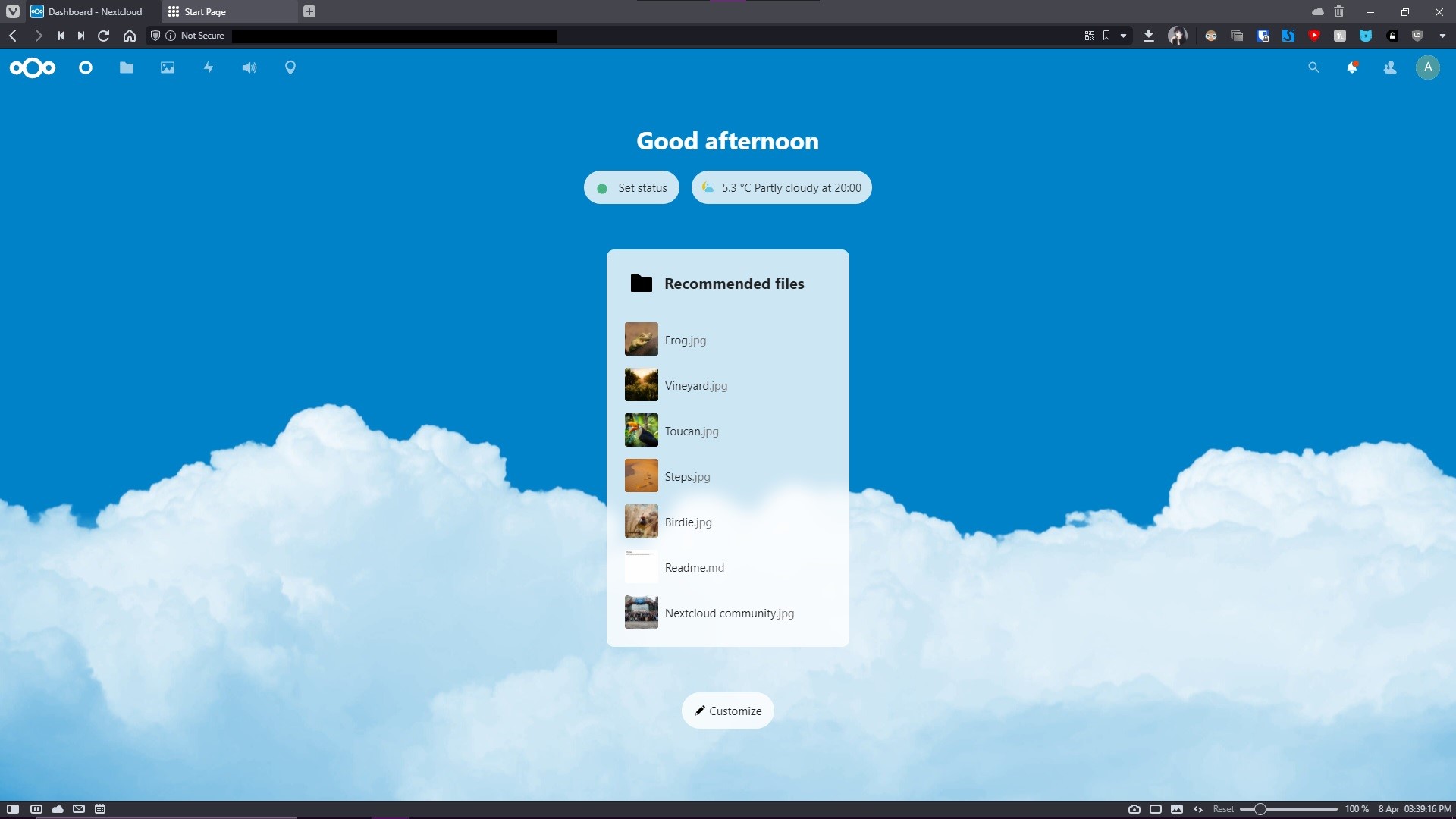
Task: Click the uBlock Origin extension icon
Action: pos(1417,36)
